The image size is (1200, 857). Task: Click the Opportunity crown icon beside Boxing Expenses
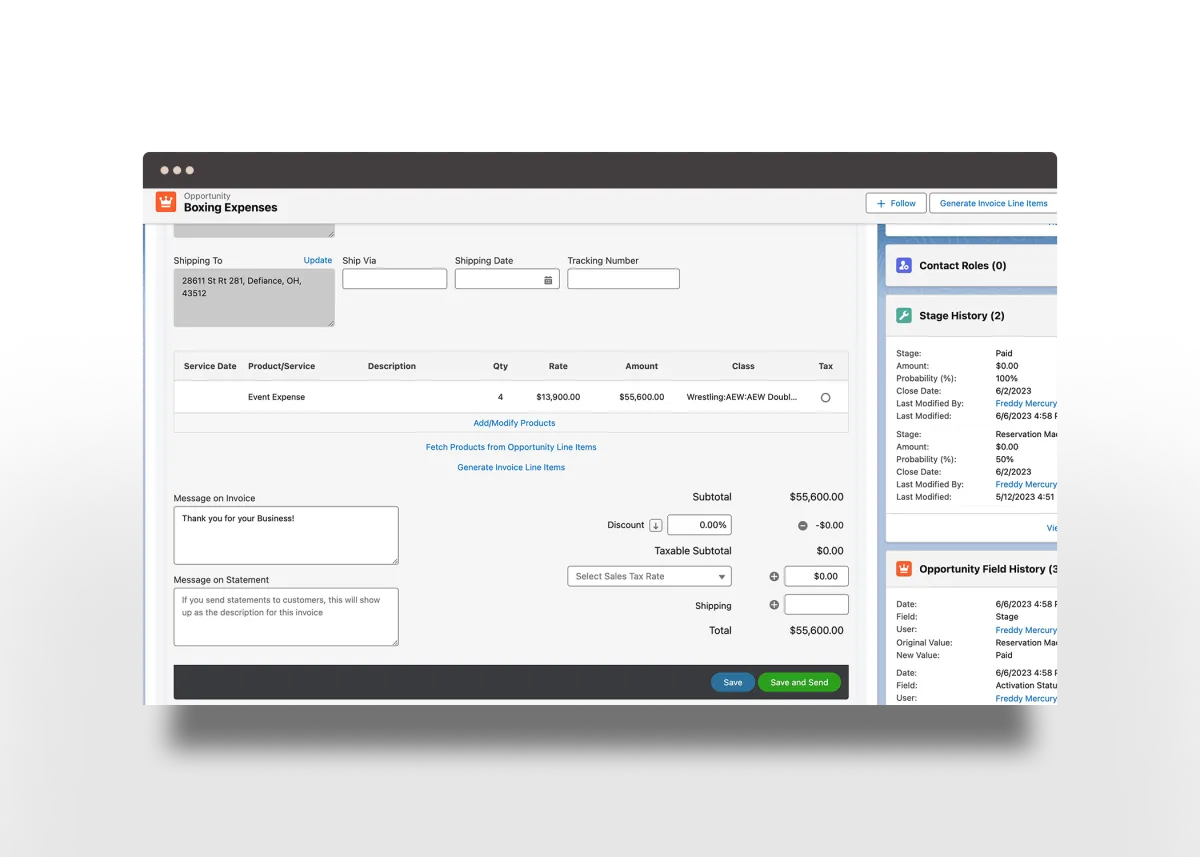click(165, 202)
